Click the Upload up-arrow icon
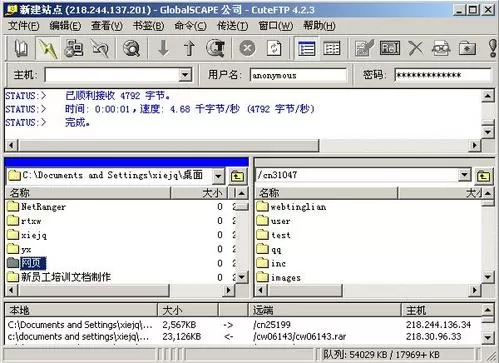The width and height of the screenshot is (499, 363). tap(189, 49)
